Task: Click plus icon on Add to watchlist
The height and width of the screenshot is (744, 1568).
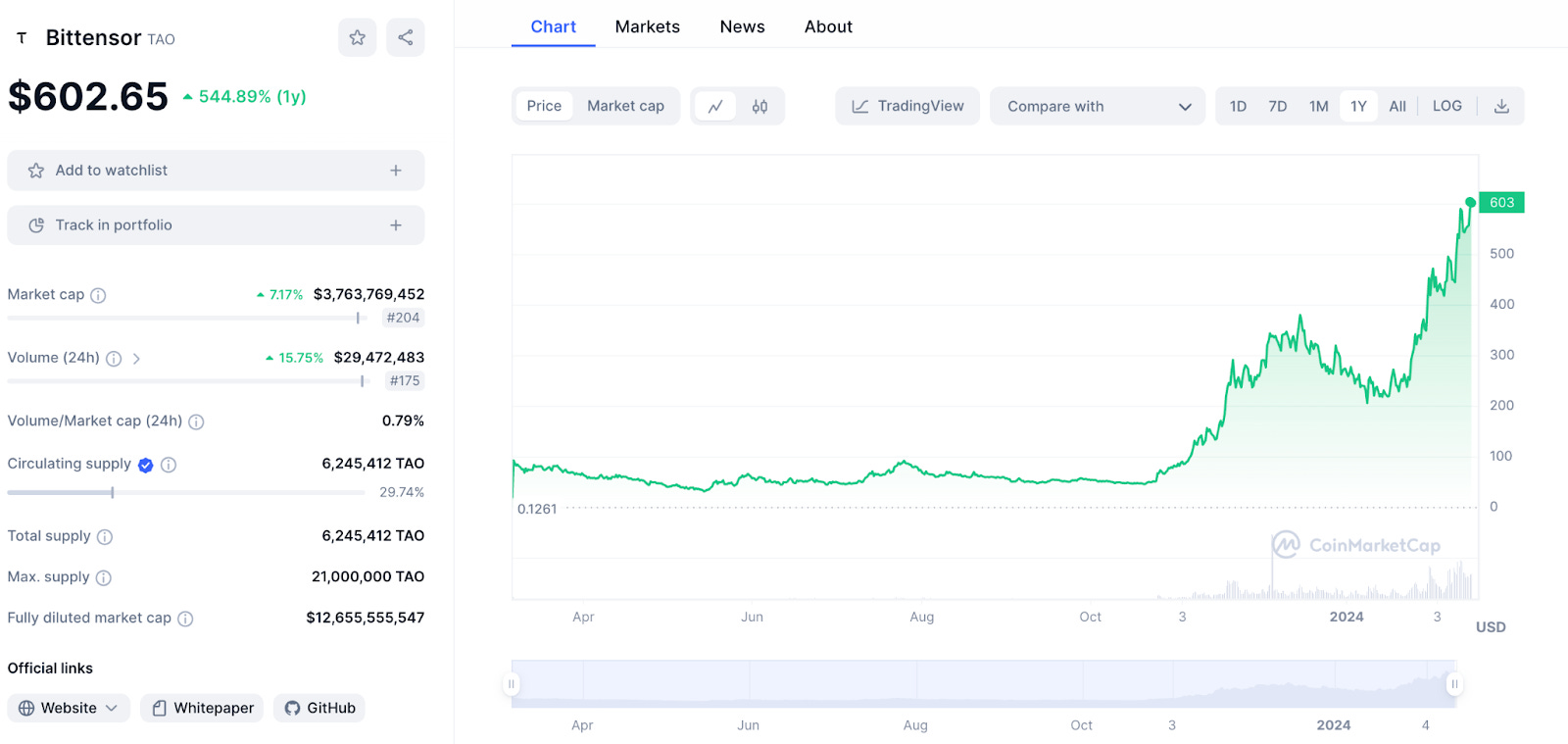Action: tap(396, 171)
